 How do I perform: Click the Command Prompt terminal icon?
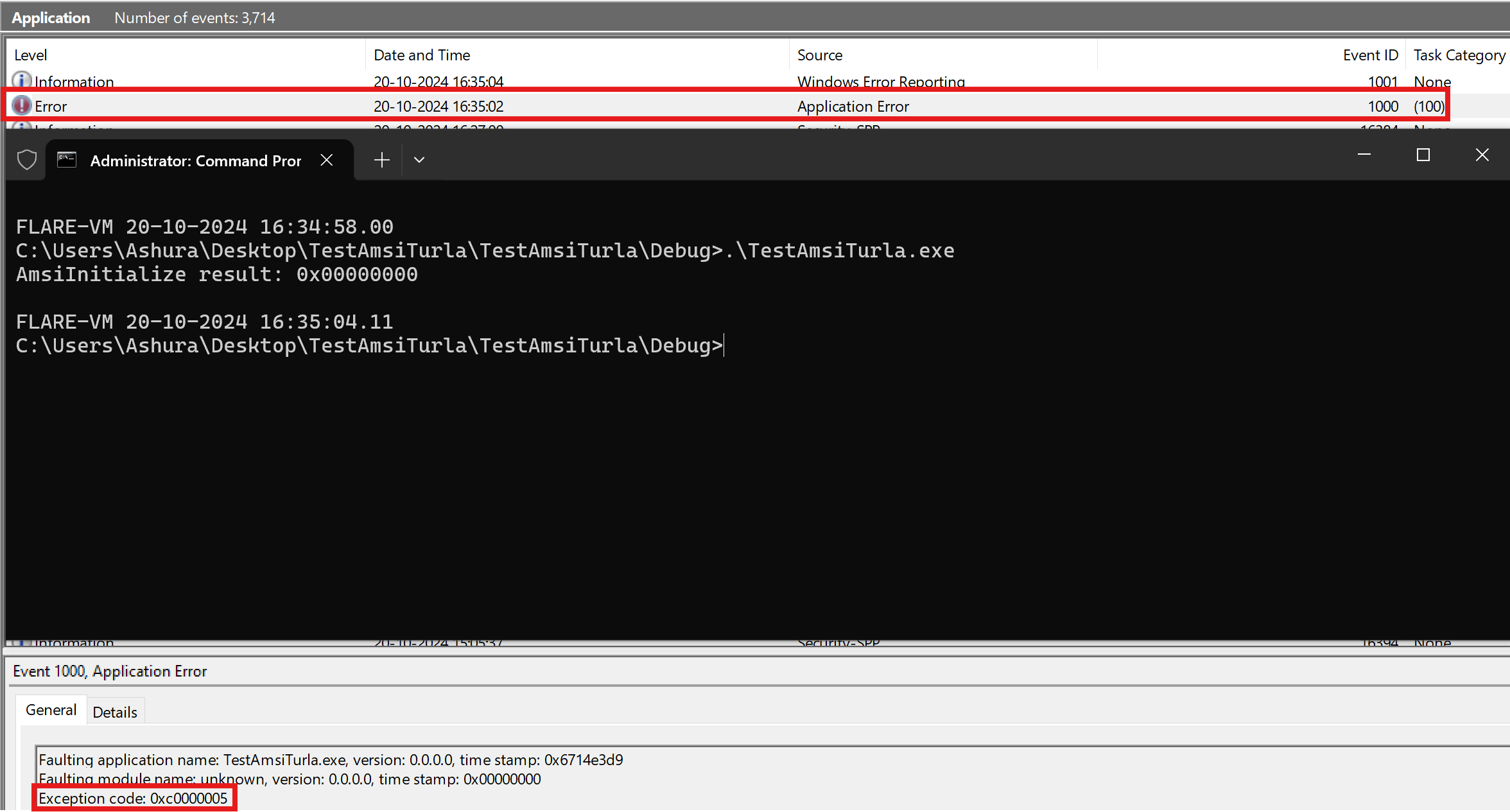[x=67, y=159]
